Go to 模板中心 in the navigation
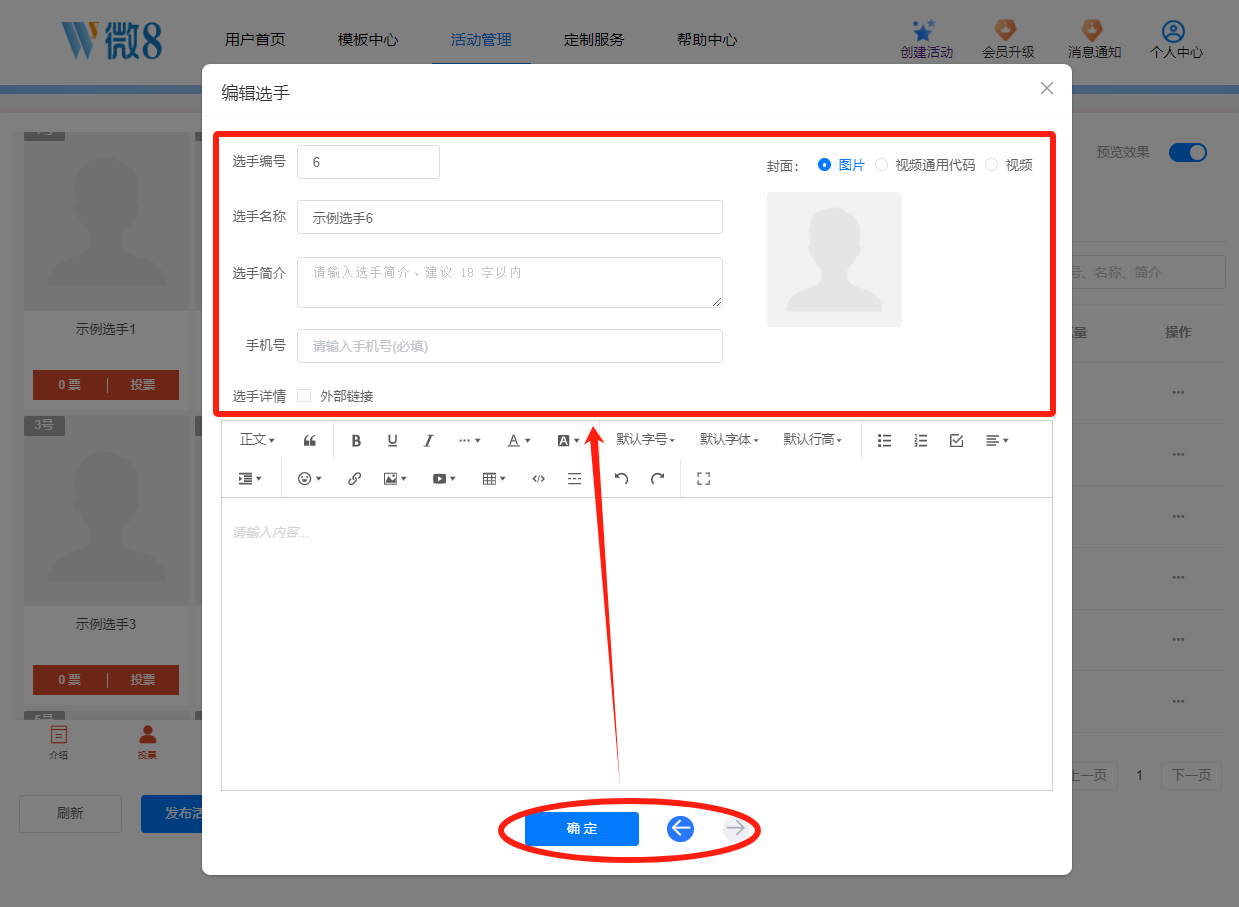This screenshot has width=1239, height=907. click(x=368, y=40)
